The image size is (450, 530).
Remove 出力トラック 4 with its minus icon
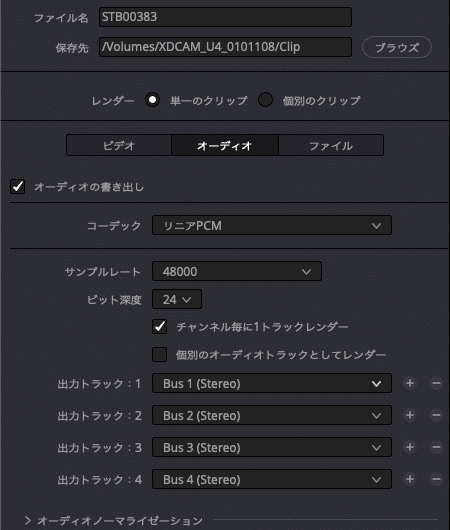coord(436,479)
